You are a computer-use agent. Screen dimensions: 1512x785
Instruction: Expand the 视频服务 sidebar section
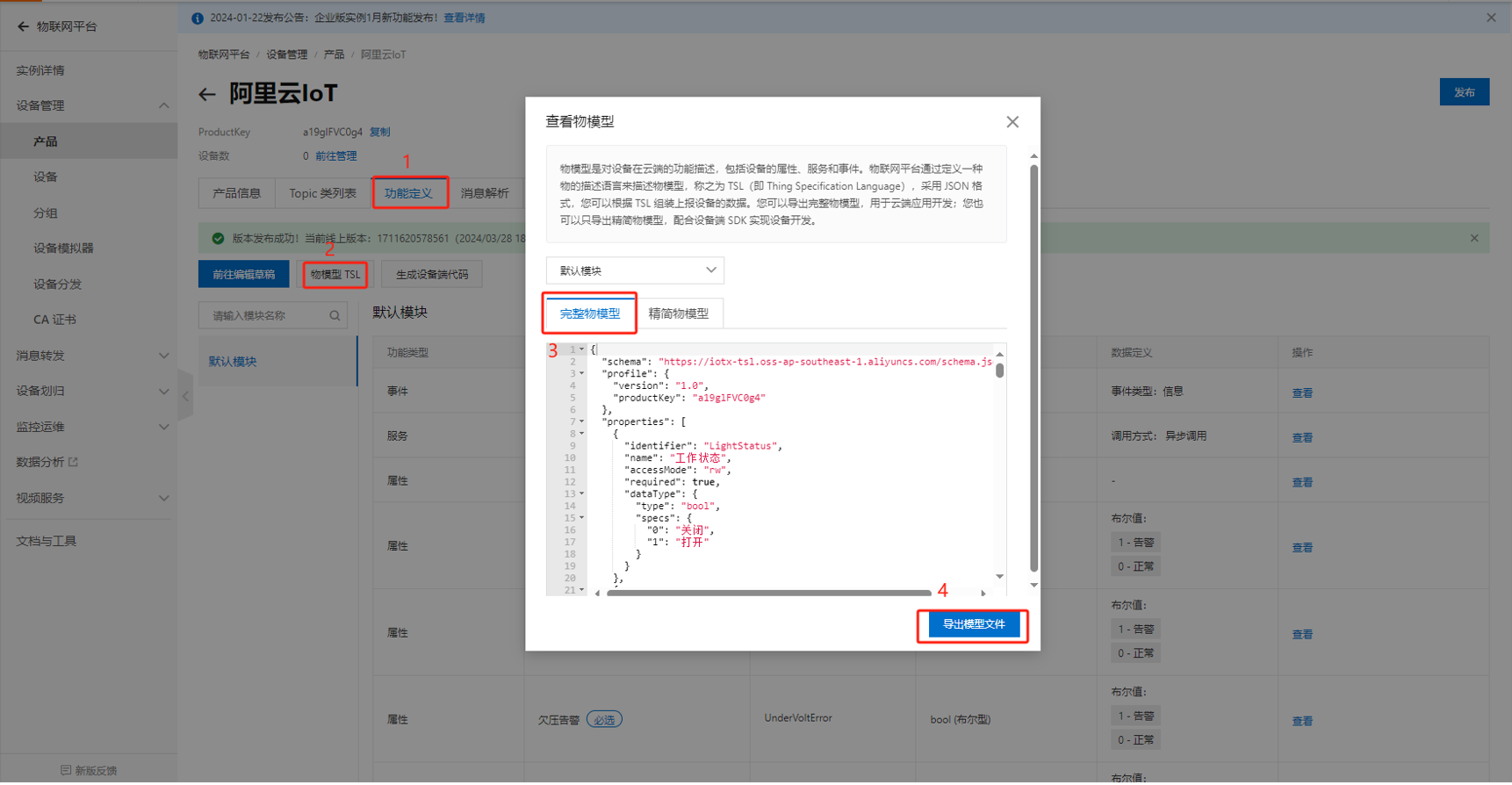coord(163,499)
